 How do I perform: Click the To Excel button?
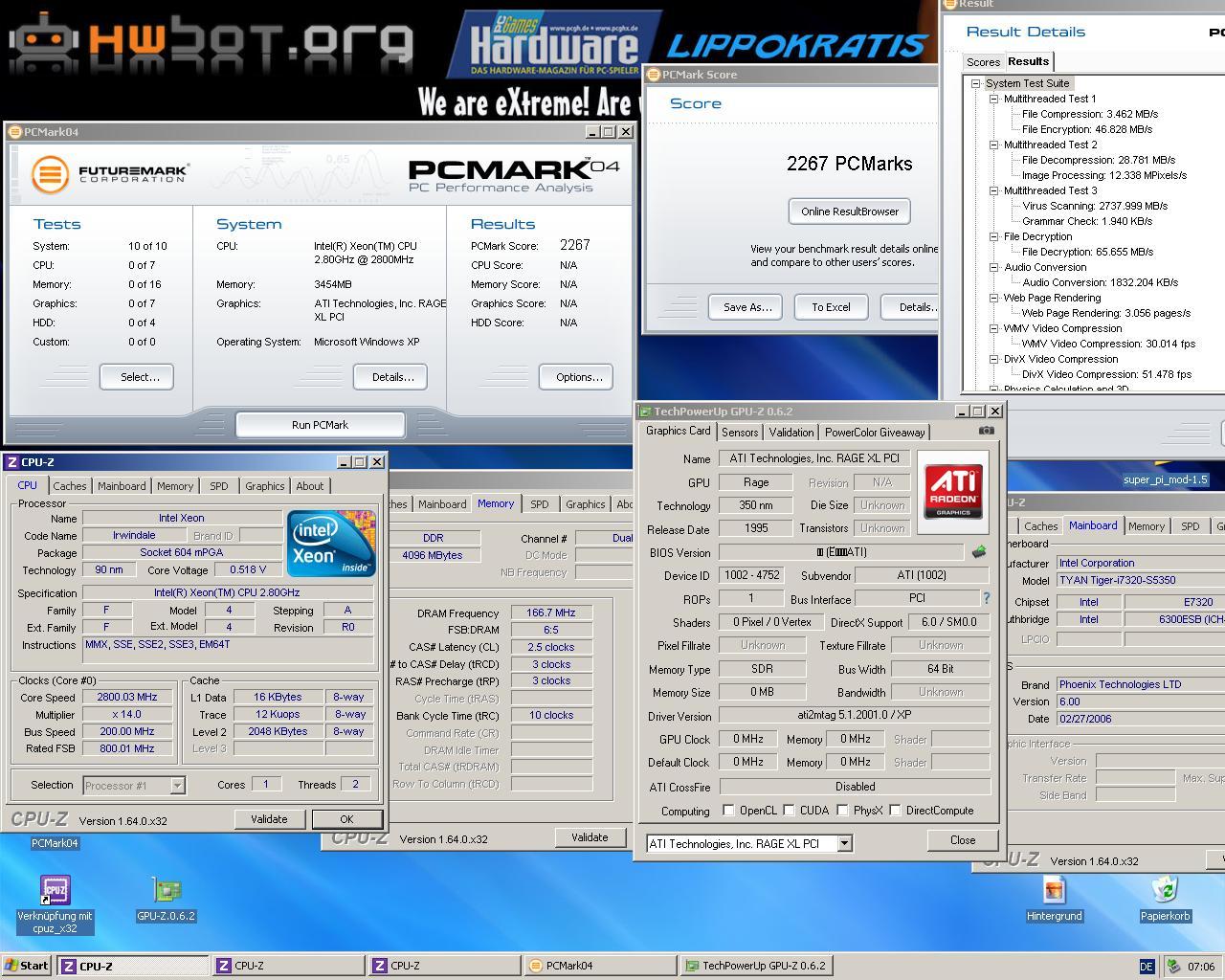click(x=831, y=307)
